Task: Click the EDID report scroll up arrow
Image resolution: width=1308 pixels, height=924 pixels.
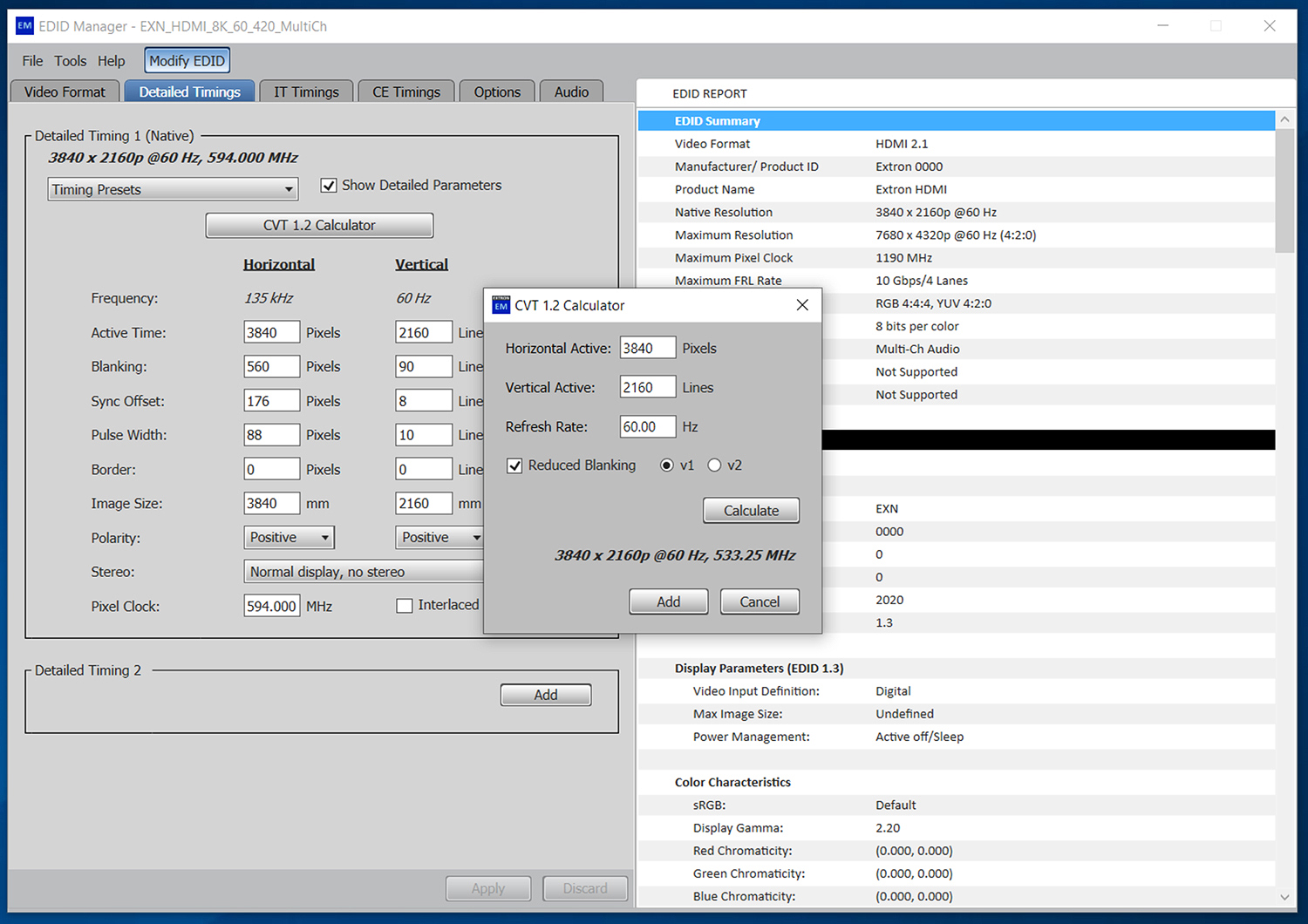Action: pos(1284,119)
